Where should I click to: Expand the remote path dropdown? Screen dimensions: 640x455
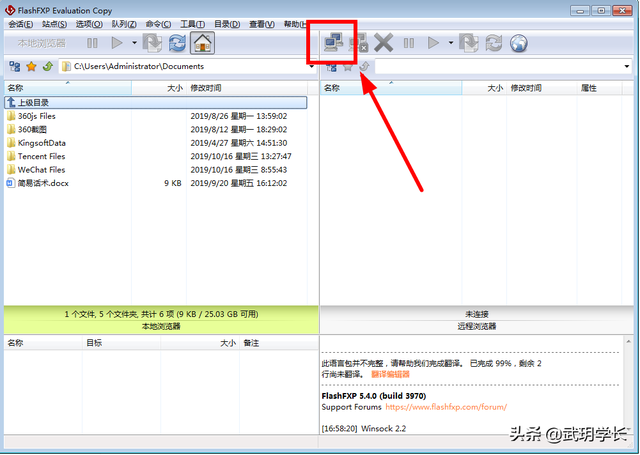[x=627, y=67]
